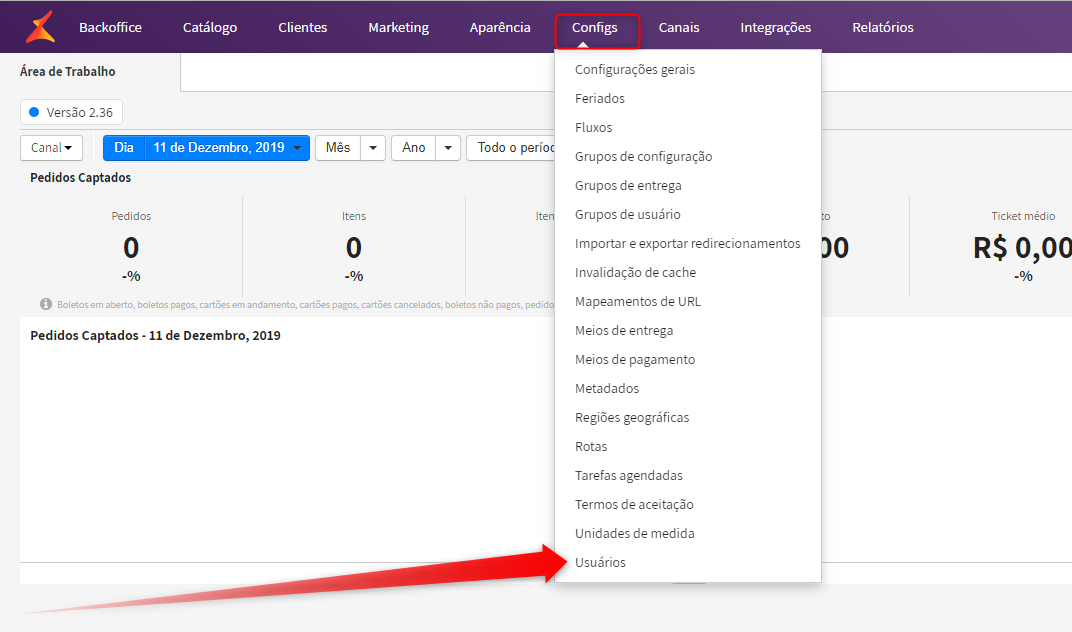The image size is (1072, 632).
Task: Click the Itens count label
Action: (x=353, y=216)
